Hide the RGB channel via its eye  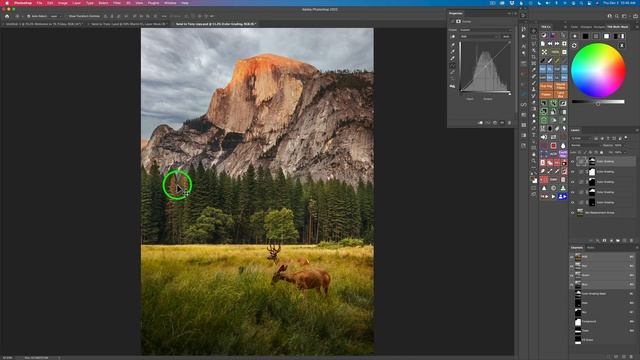[571, 257]
